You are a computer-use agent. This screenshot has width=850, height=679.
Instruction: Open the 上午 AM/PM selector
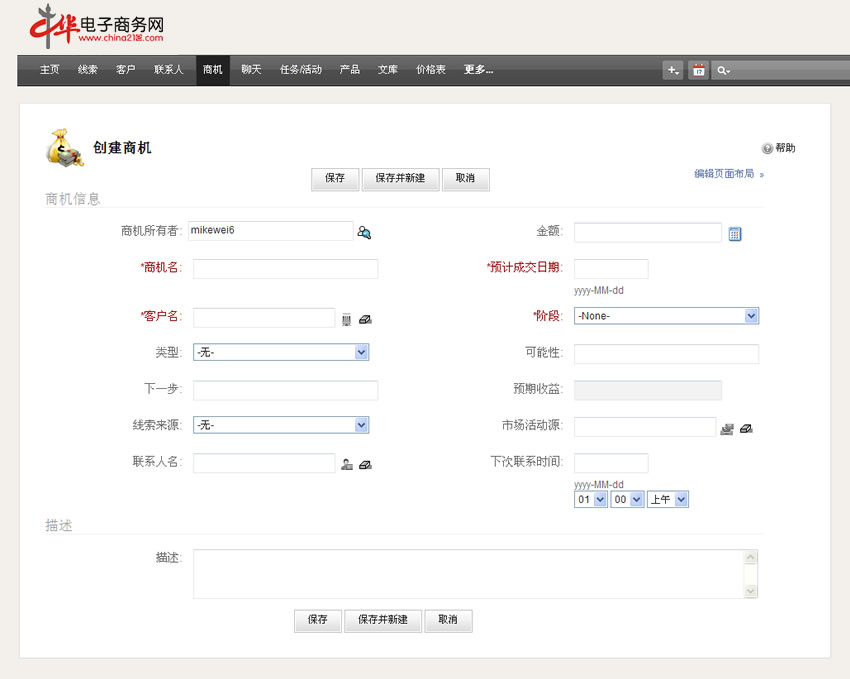pos(667,499)
